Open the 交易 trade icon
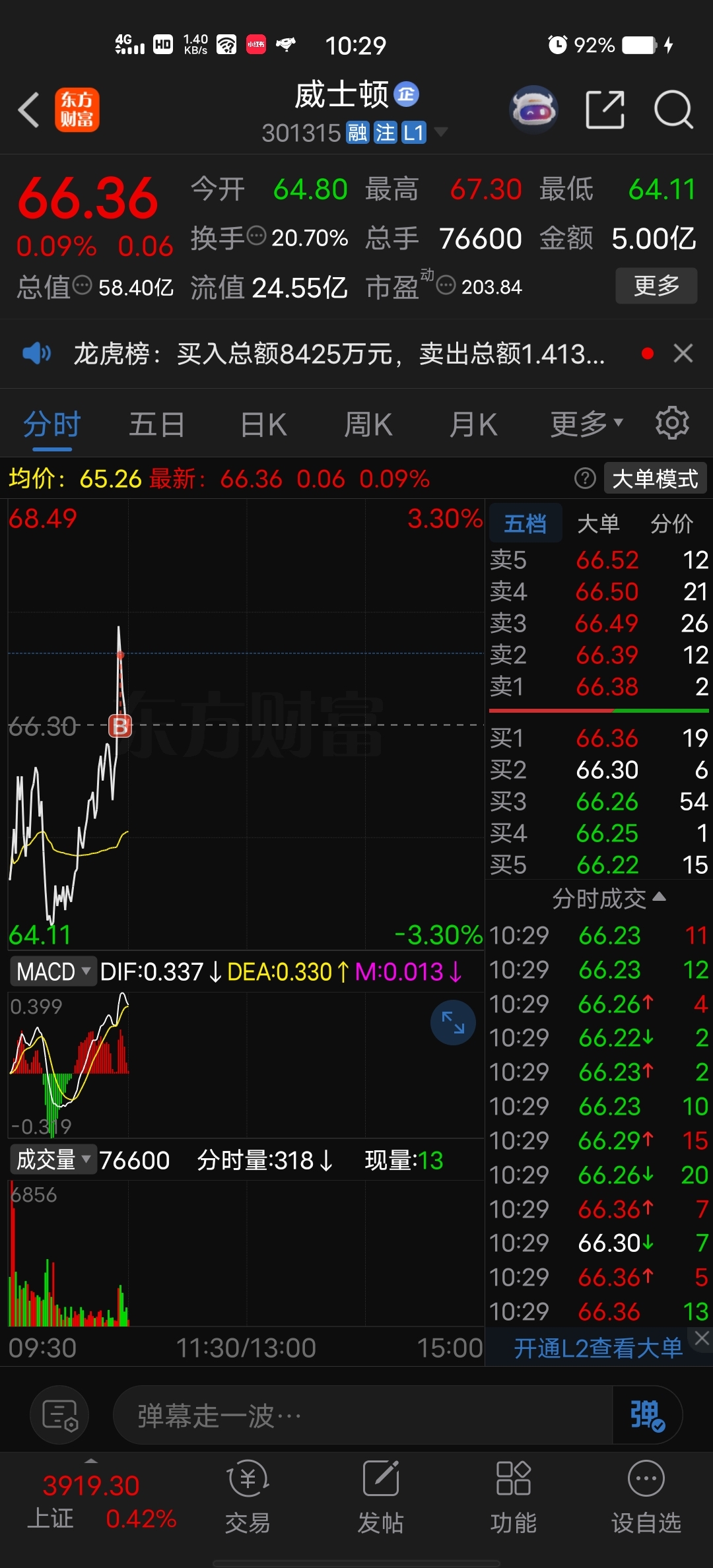 tap(248, 1497)
